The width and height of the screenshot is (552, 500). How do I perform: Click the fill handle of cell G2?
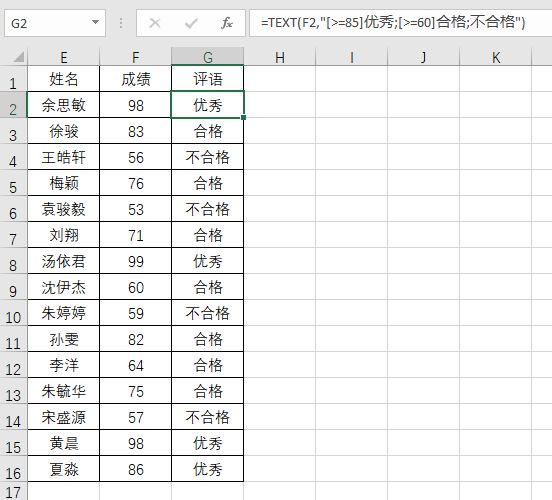coord(243,117)
